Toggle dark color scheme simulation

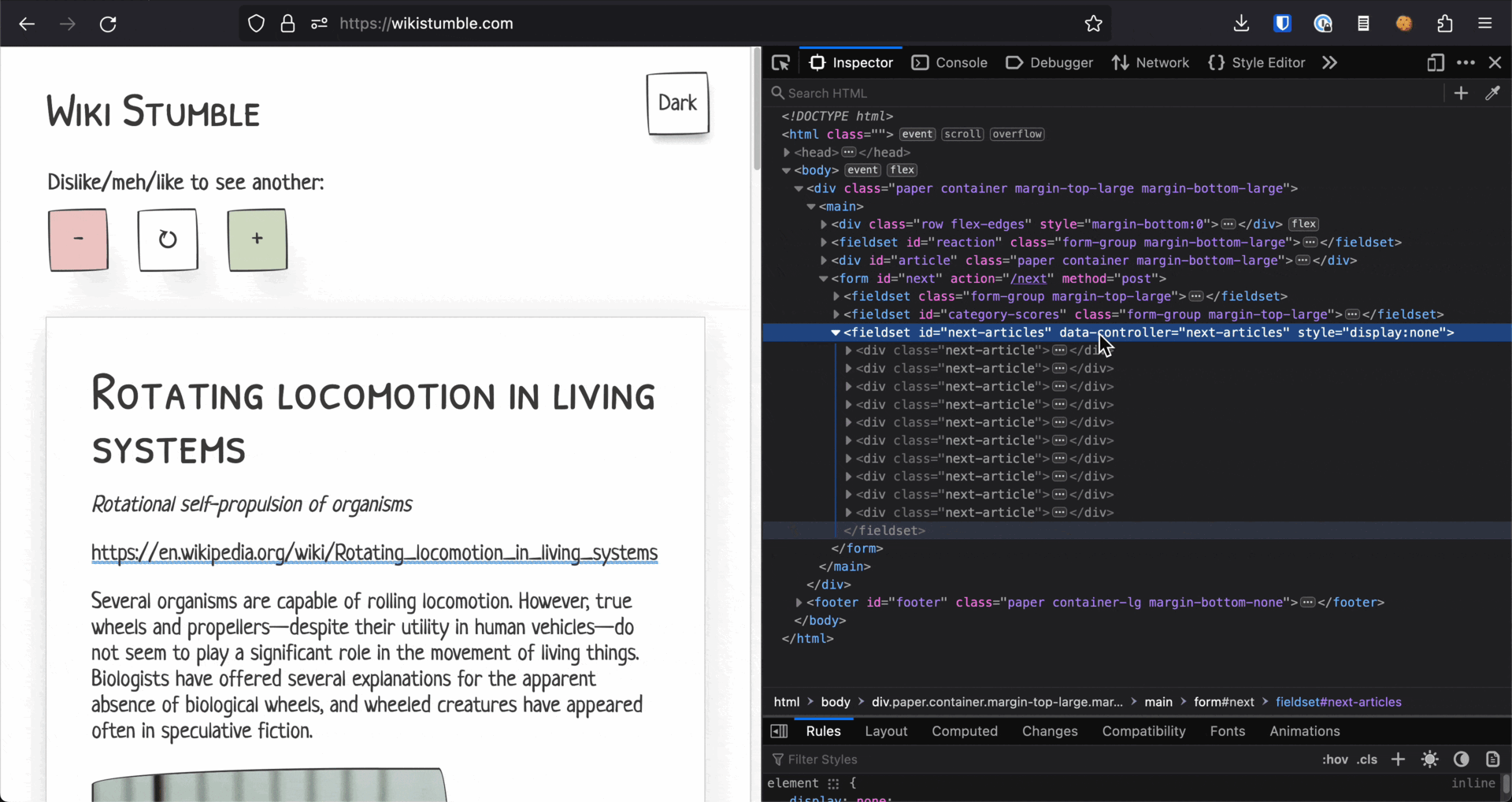click(x=1461, y=759)
